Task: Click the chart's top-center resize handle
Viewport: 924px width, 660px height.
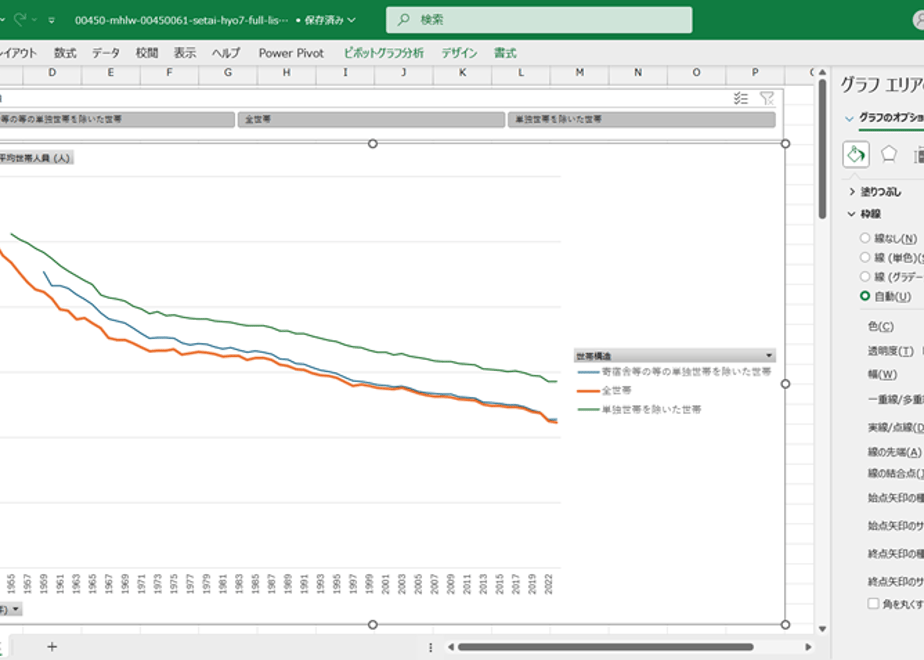Action: tap(372, 144)
